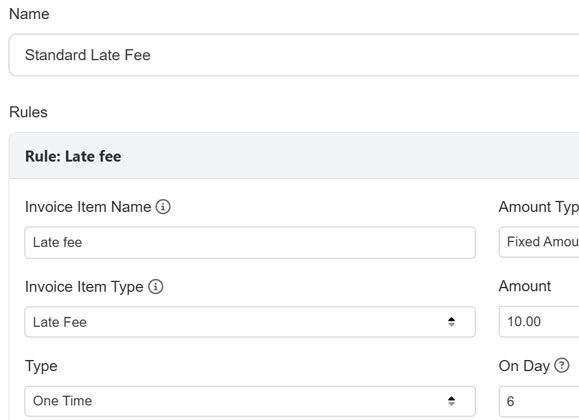The width and height of the screenshot is (579, 420).
Task: Focus the Name field containing Standard Late Fee
Action: coord(294,55)
